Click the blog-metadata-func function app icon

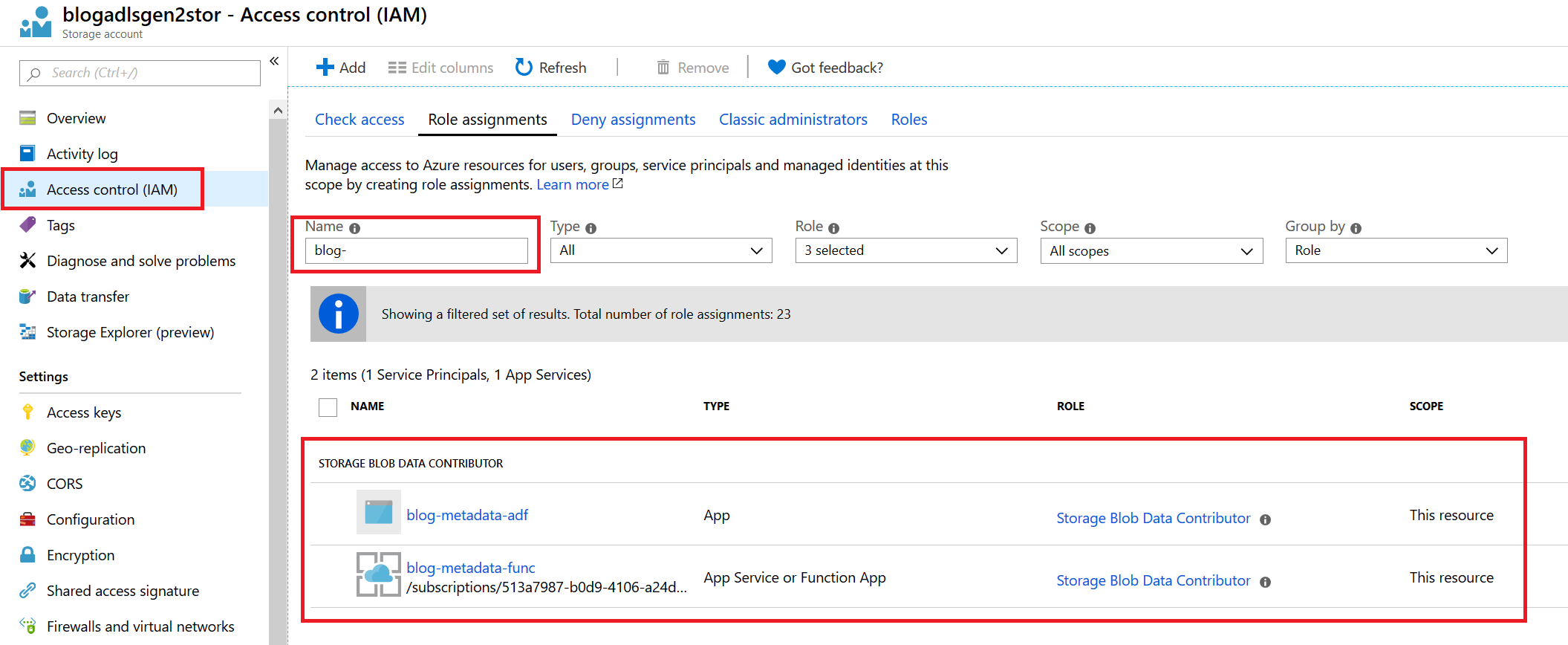tap(378, 574)
